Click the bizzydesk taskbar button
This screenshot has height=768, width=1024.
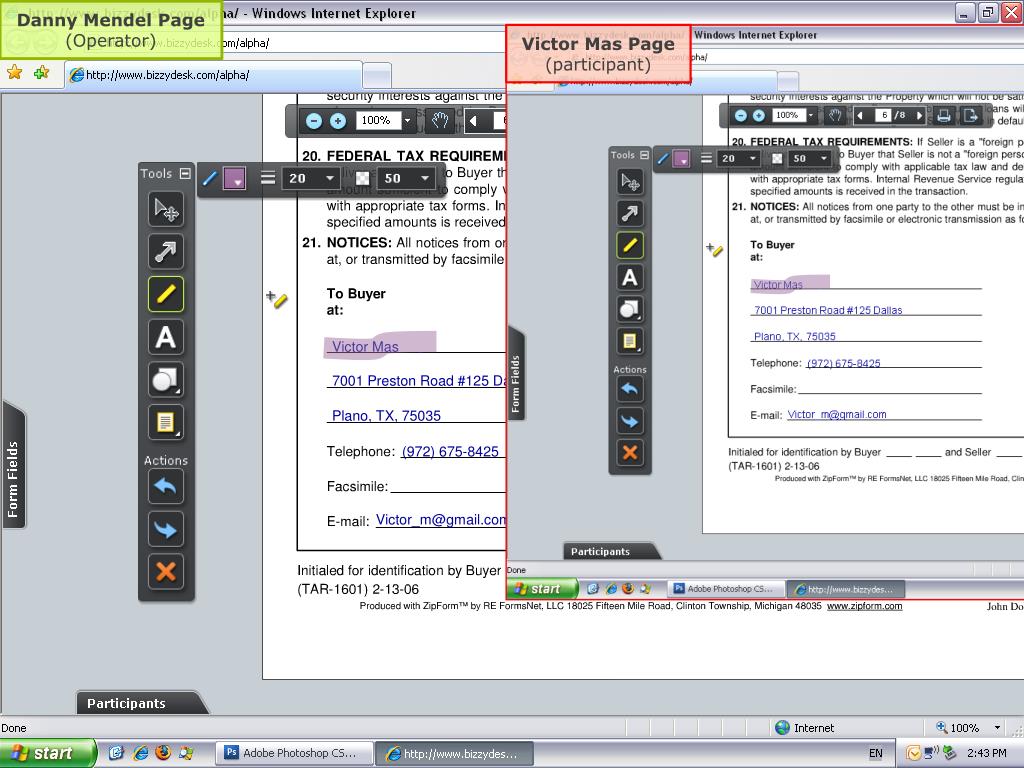coord(457,754)
